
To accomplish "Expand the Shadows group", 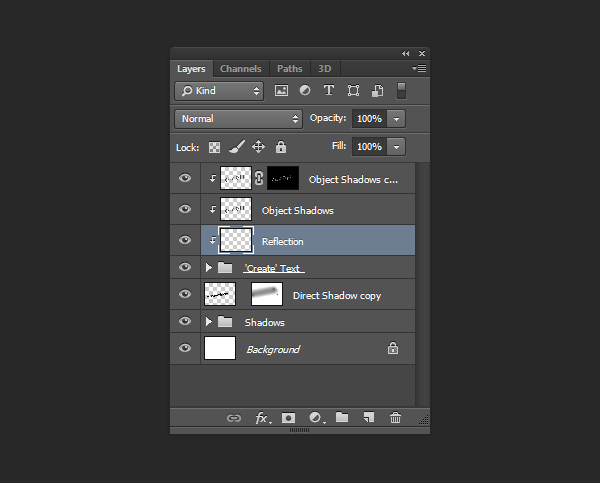I will click(x=209, y=321).
